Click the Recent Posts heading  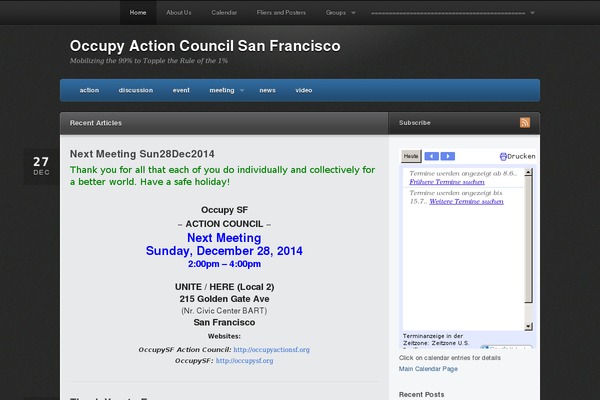pos(421,394)
